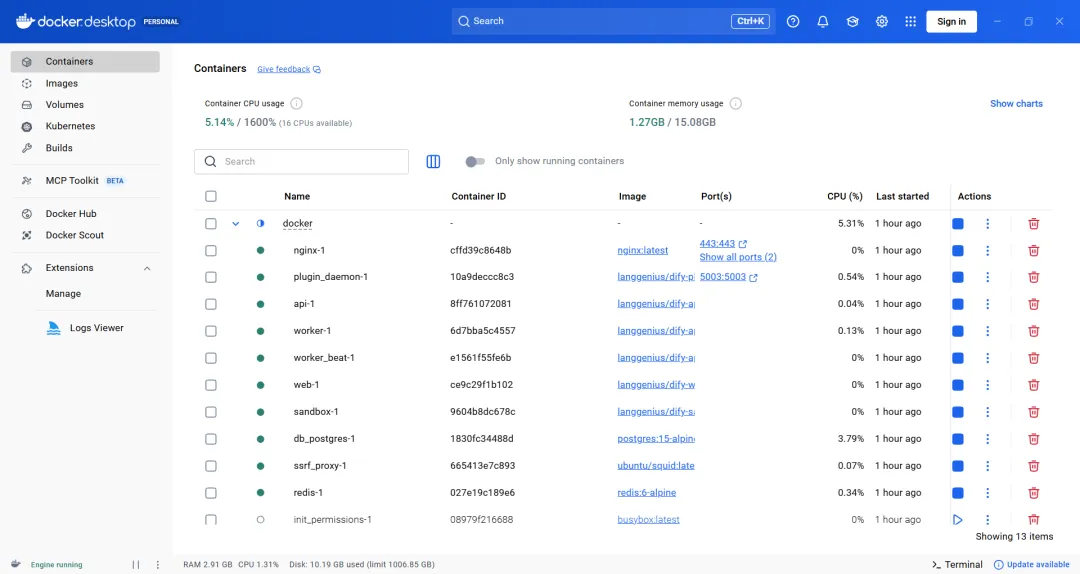Open the apps grid icon
The height and width of the screenshot is (574, 1080).
tap(911, 21)
